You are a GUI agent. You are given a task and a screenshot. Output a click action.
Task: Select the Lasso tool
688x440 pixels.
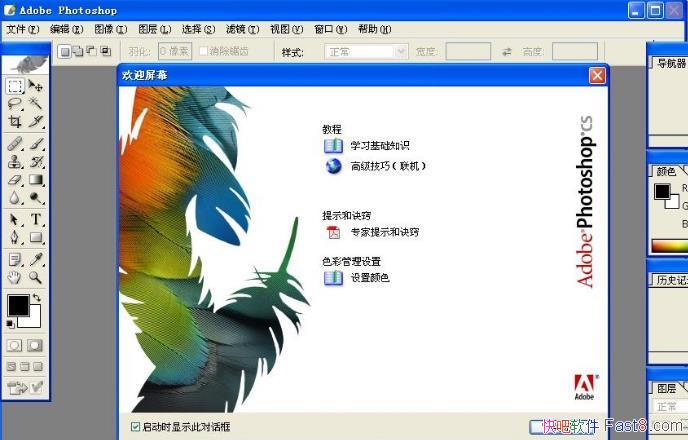[15, 104]
